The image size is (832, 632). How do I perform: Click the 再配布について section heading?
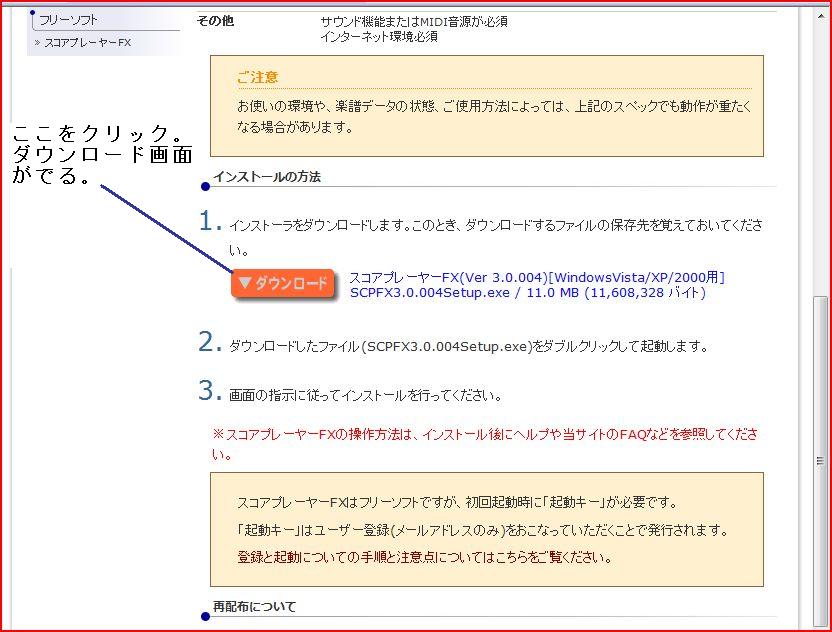(255, 607)
